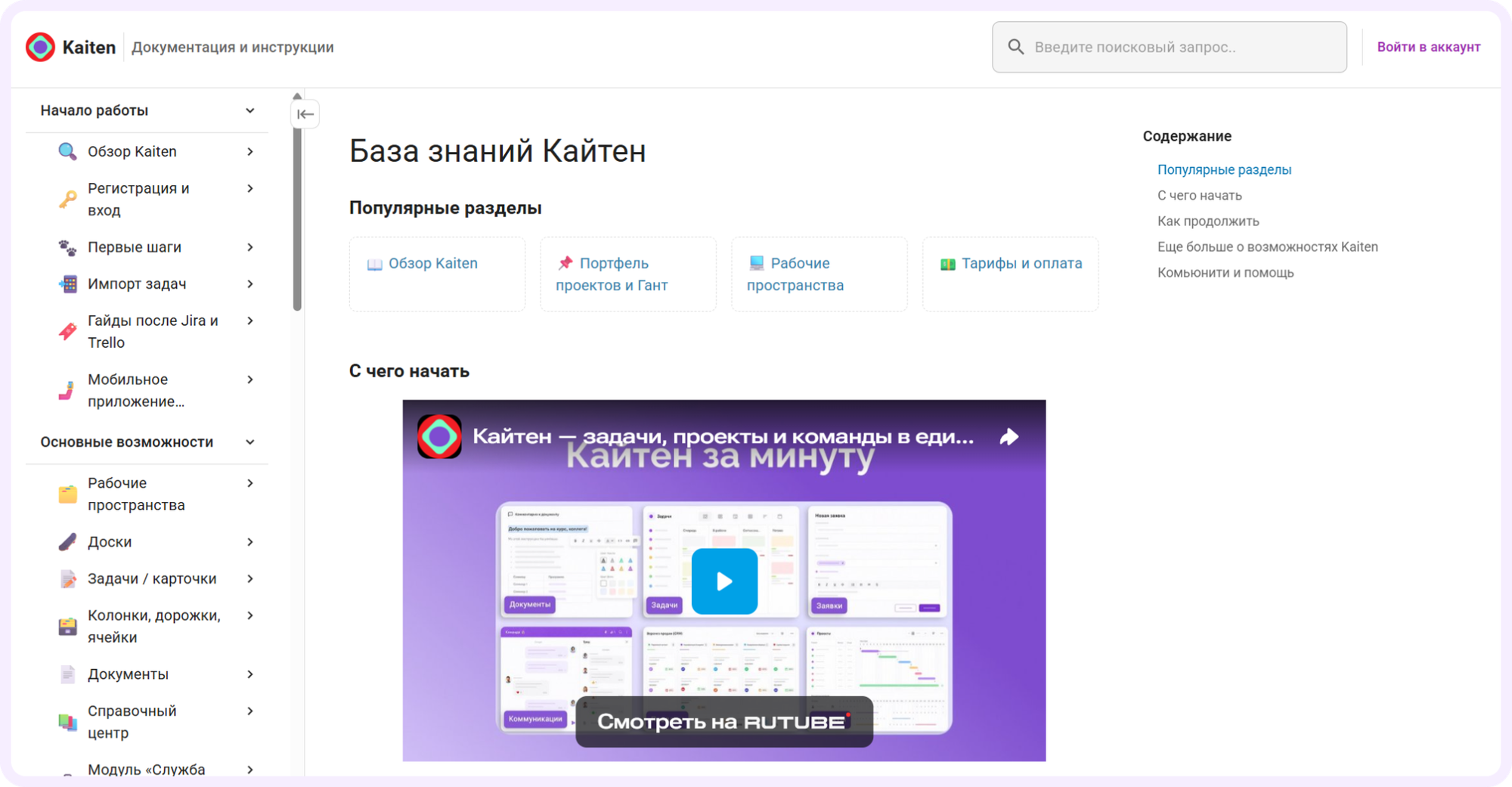Click the page icon for Документы
The width and height of the screenshot is (1512, 787).
click(67, 674)
